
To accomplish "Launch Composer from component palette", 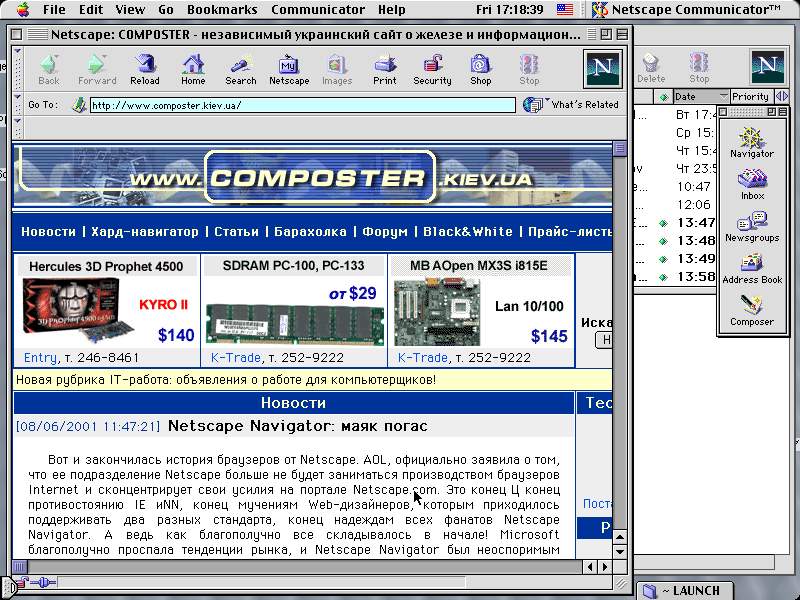I will click(752, 311).
